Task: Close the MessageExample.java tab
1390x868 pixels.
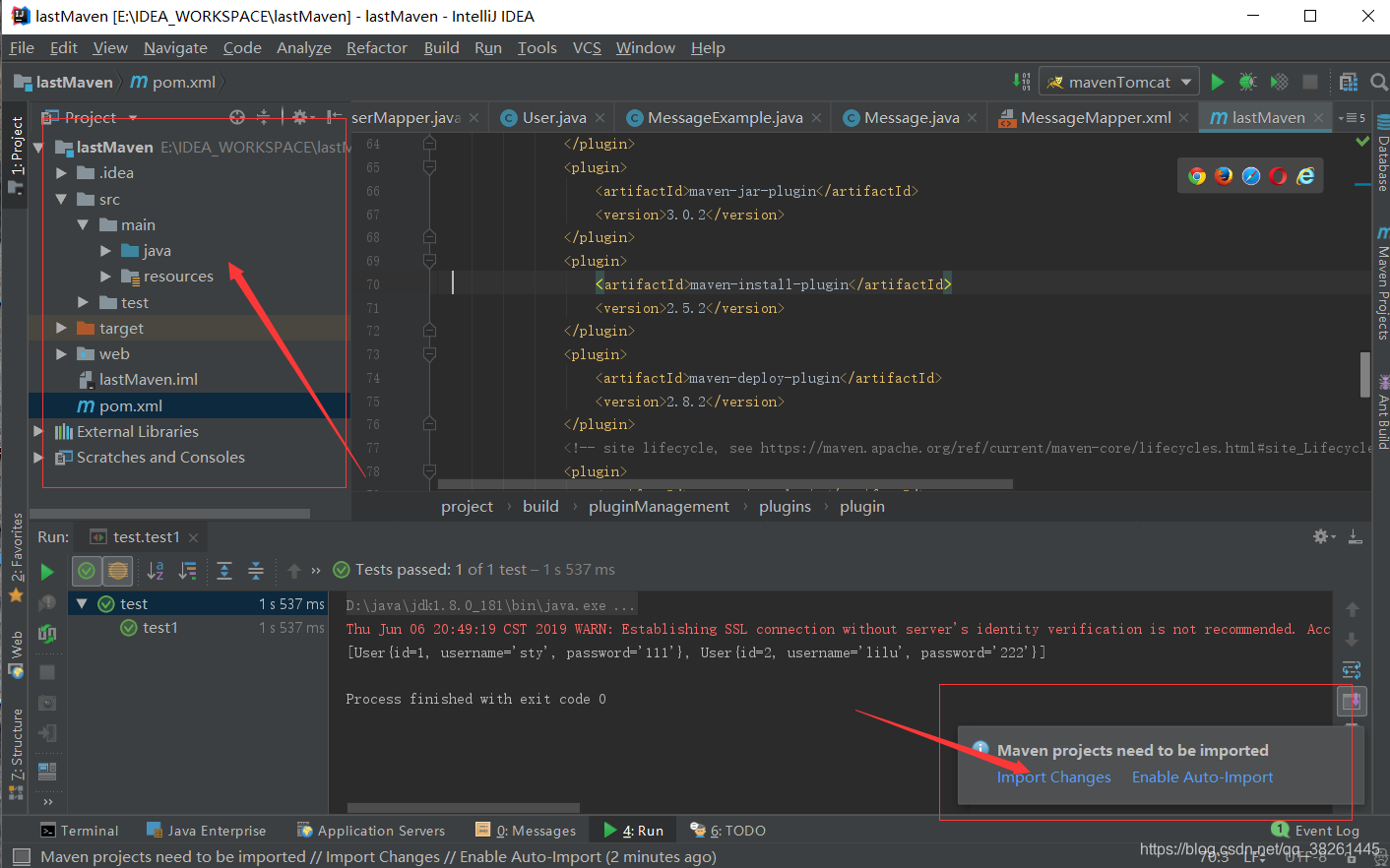Action: point(816,118)
